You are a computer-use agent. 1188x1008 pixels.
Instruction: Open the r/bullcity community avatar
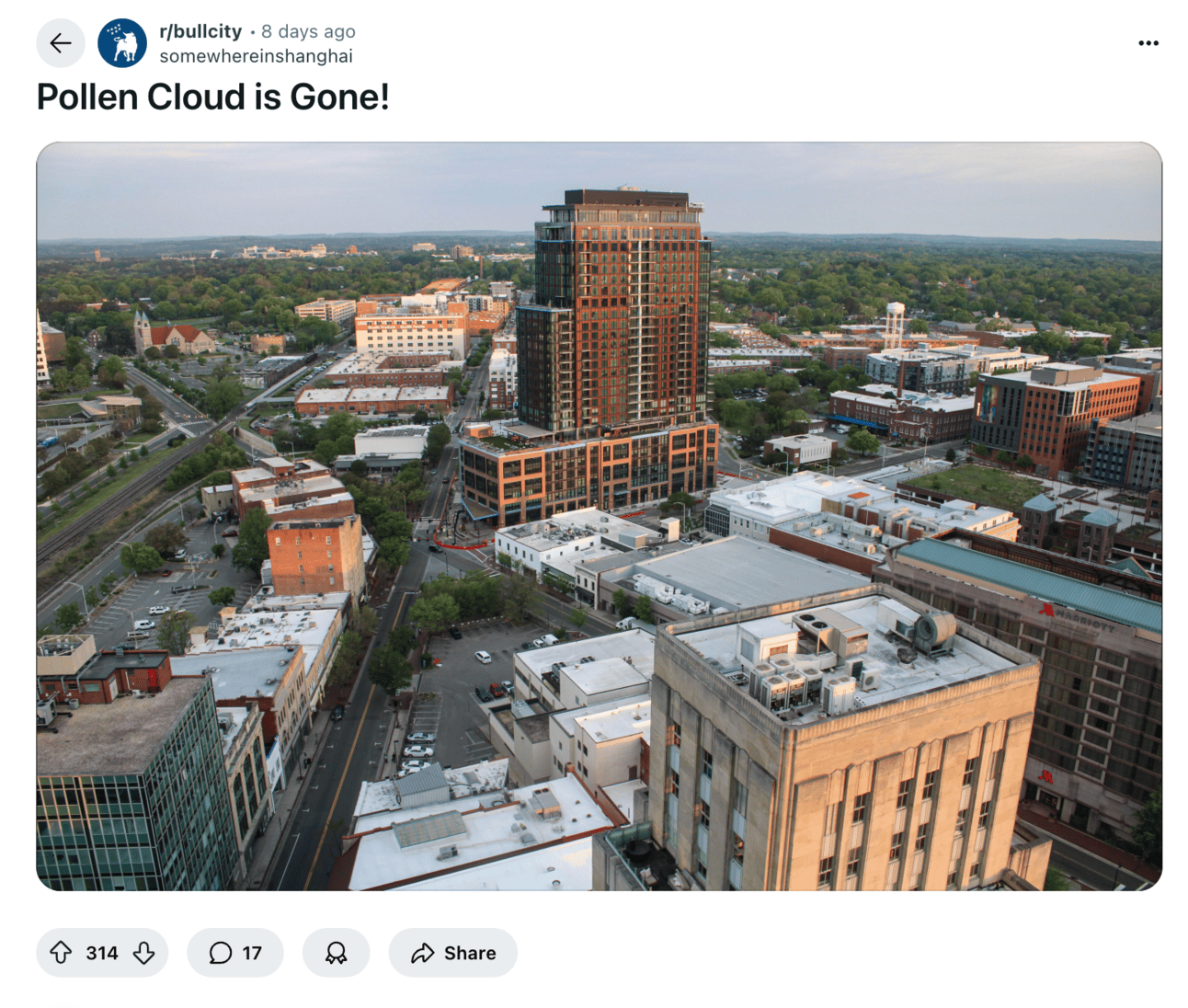click(x=122, y=43)
